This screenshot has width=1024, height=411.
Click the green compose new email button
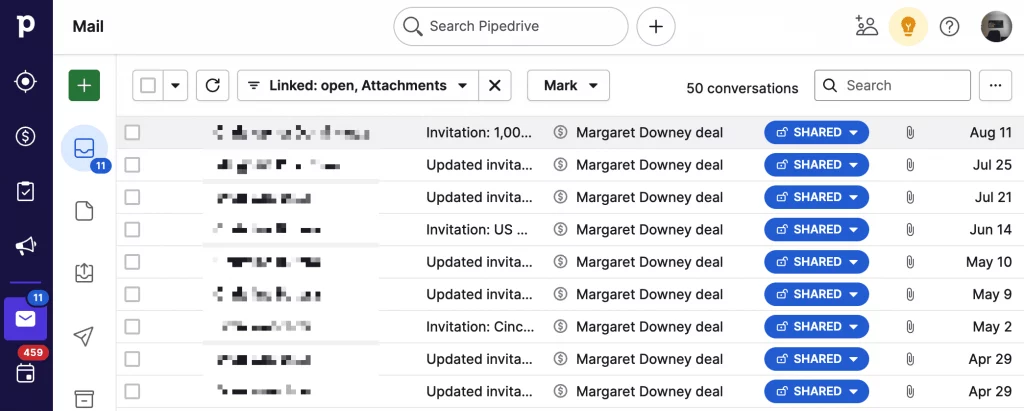[x=84, y=86]
